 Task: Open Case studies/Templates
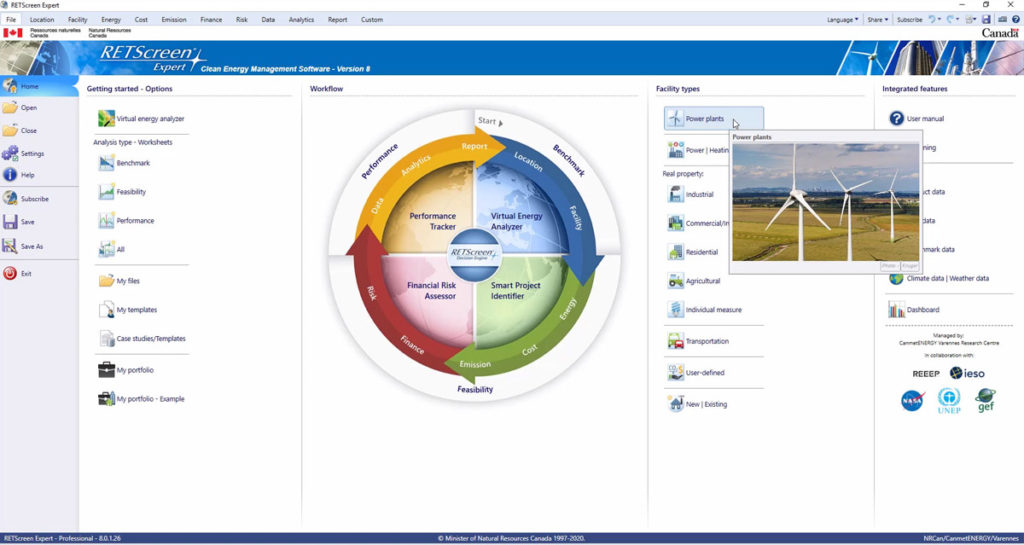pos(142,339)
